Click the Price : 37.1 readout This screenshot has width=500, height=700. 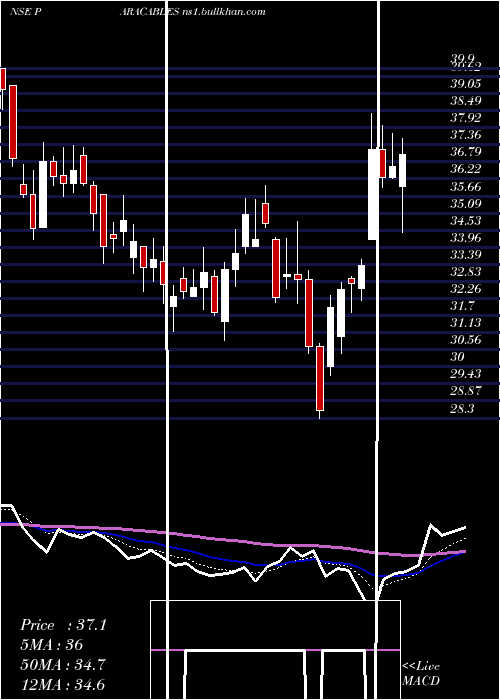point(63,625)
